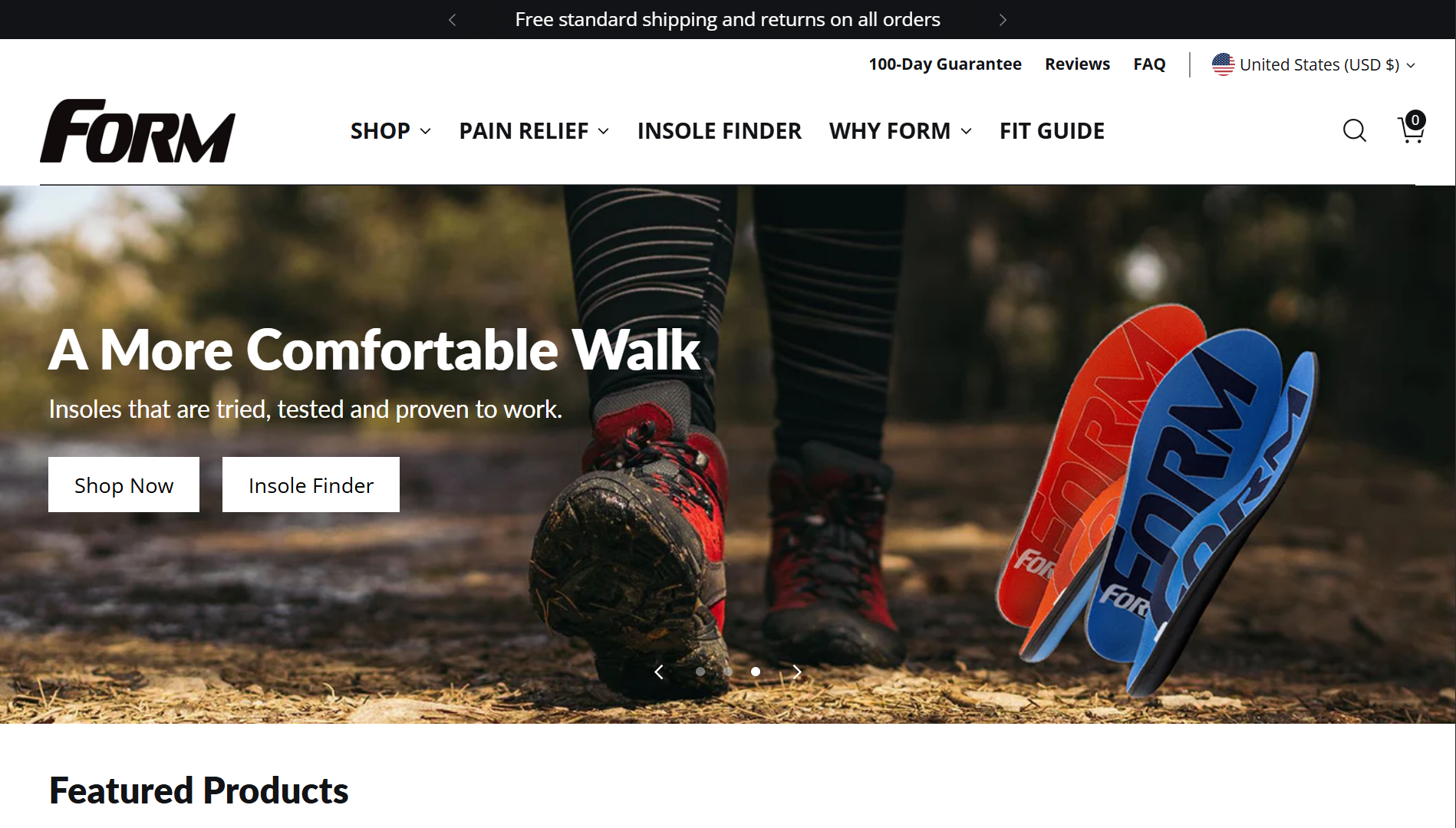The image size is (1456, 828).
Task: Show next announcement bar message
Action: [1003, 20]
